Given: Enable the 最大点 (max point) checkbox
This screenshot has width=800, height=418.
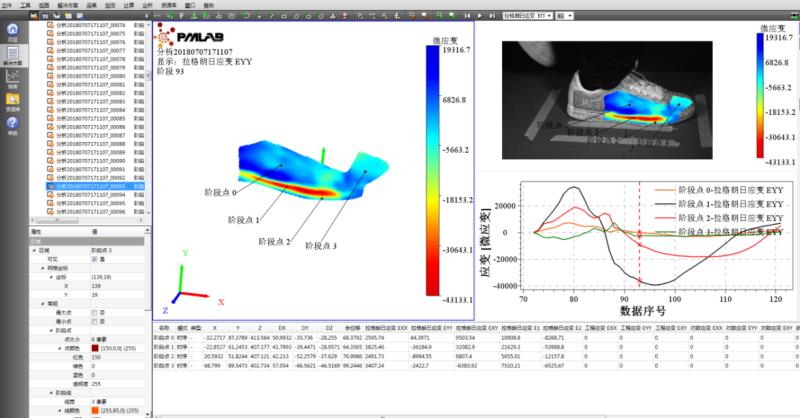Looking at the screenshot, I should point(92,313).
